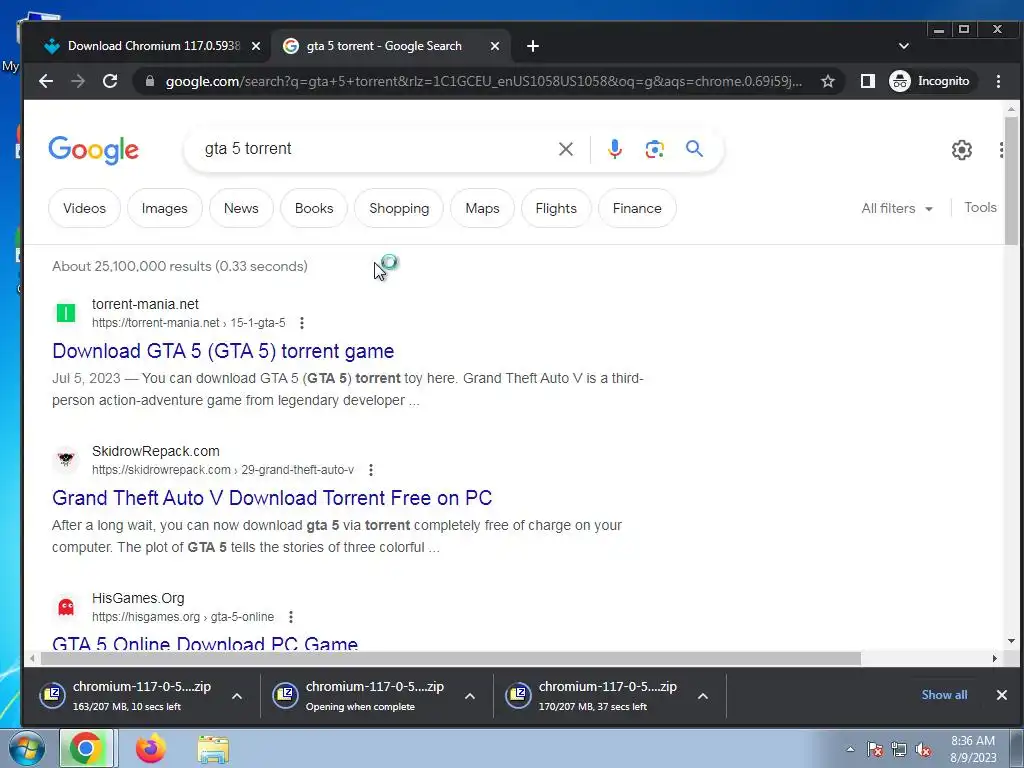Viewport: 1024px width, 768px height.
Task: Filter results by Books
Action: pos(314,208)
